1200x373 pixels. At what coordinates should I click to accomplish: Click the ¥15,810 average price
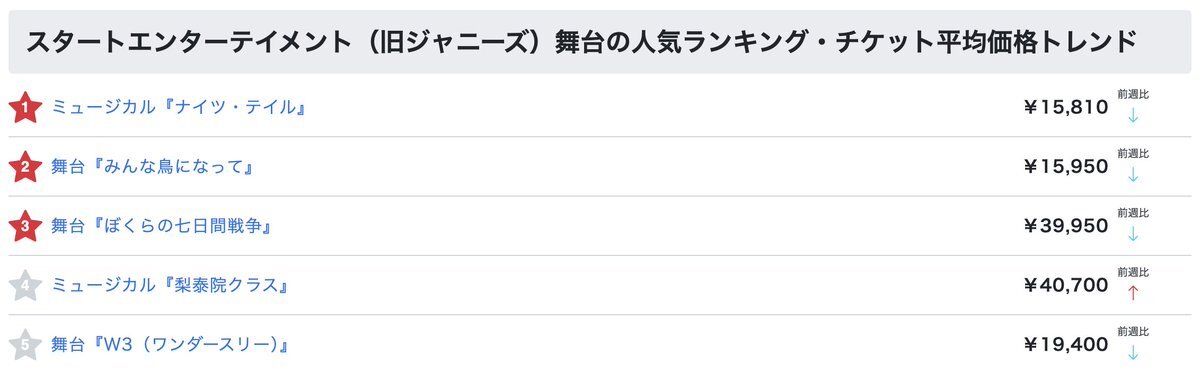pyautogui.click(x=1065, y=107)
